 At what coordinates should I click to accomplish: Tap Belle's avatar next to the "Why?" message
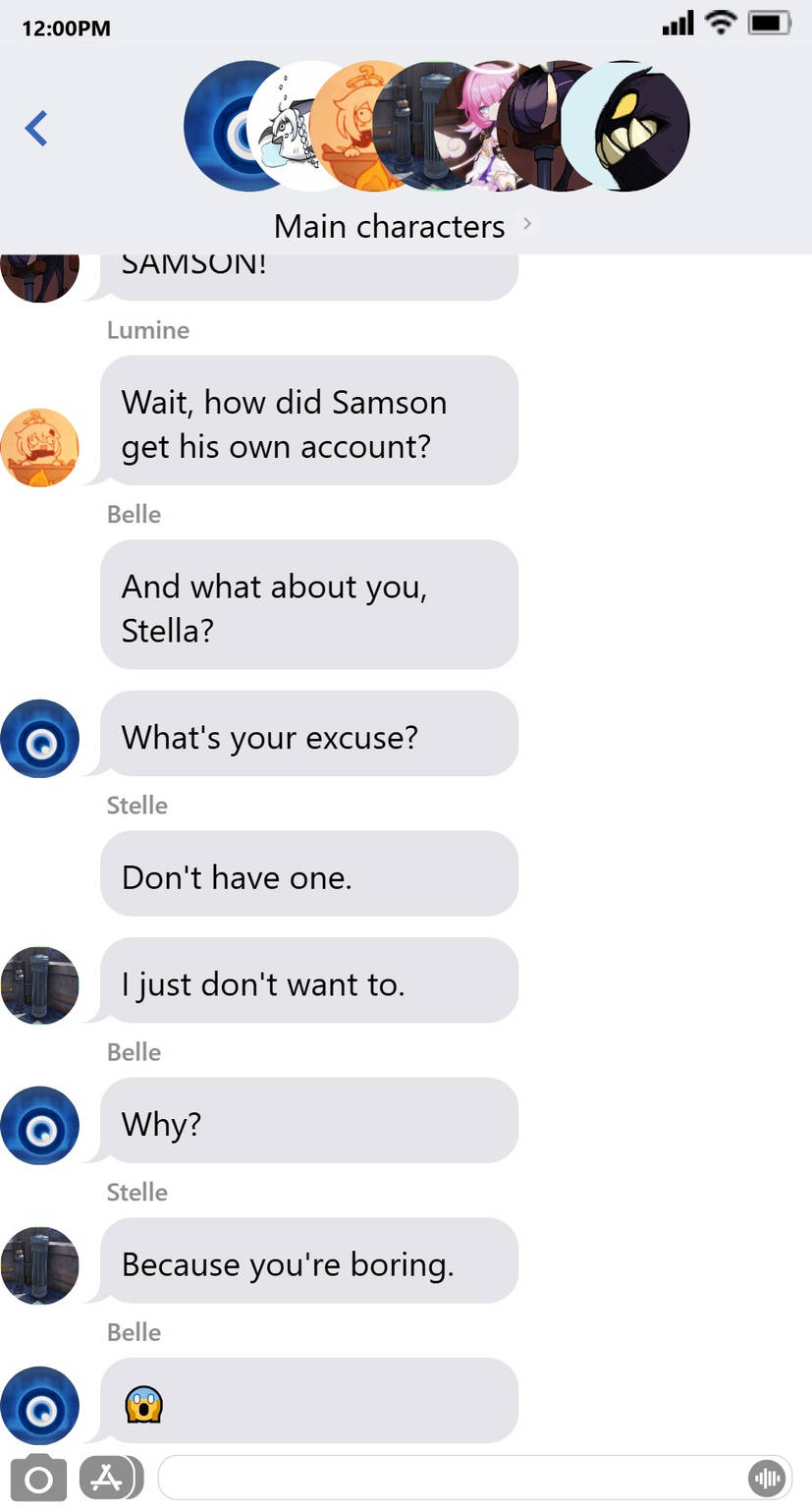click(x=39, y=1125)
